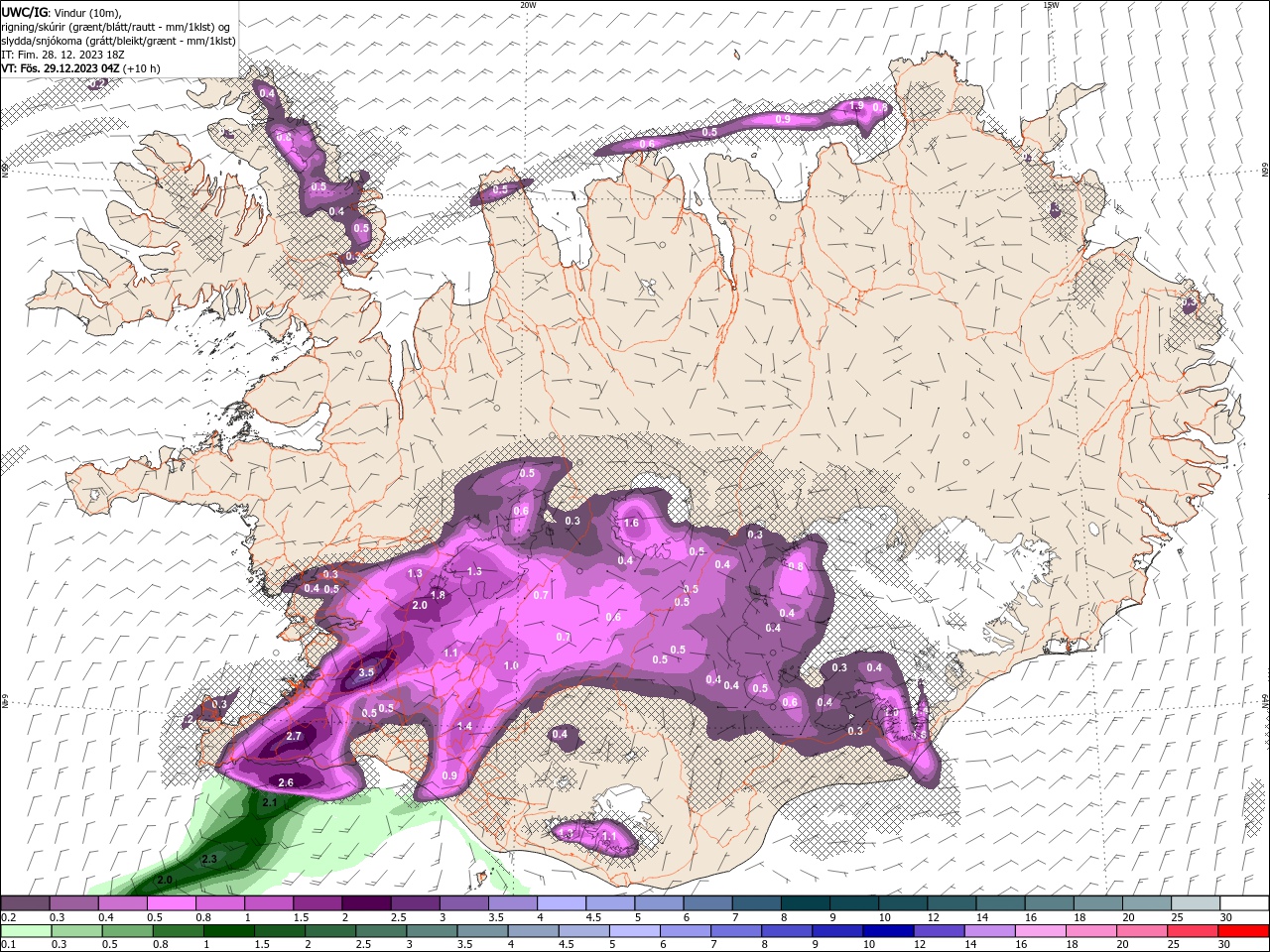Select the rain legend swatch between 0.5 and 0.8
Image resolution: width=1270 pixels, height=952 pixels.
coord(127,931)
